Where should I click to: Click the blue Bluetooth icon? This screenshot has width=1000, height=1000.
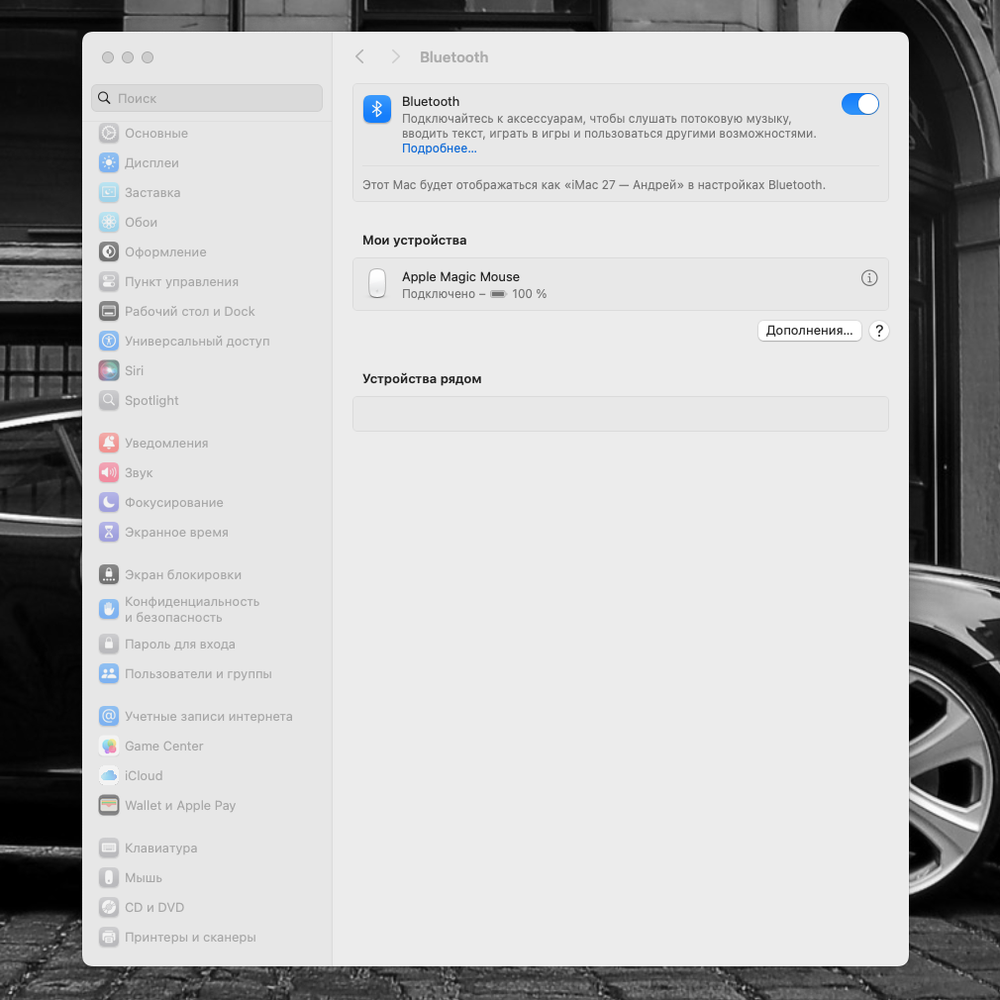coord(377,109)
